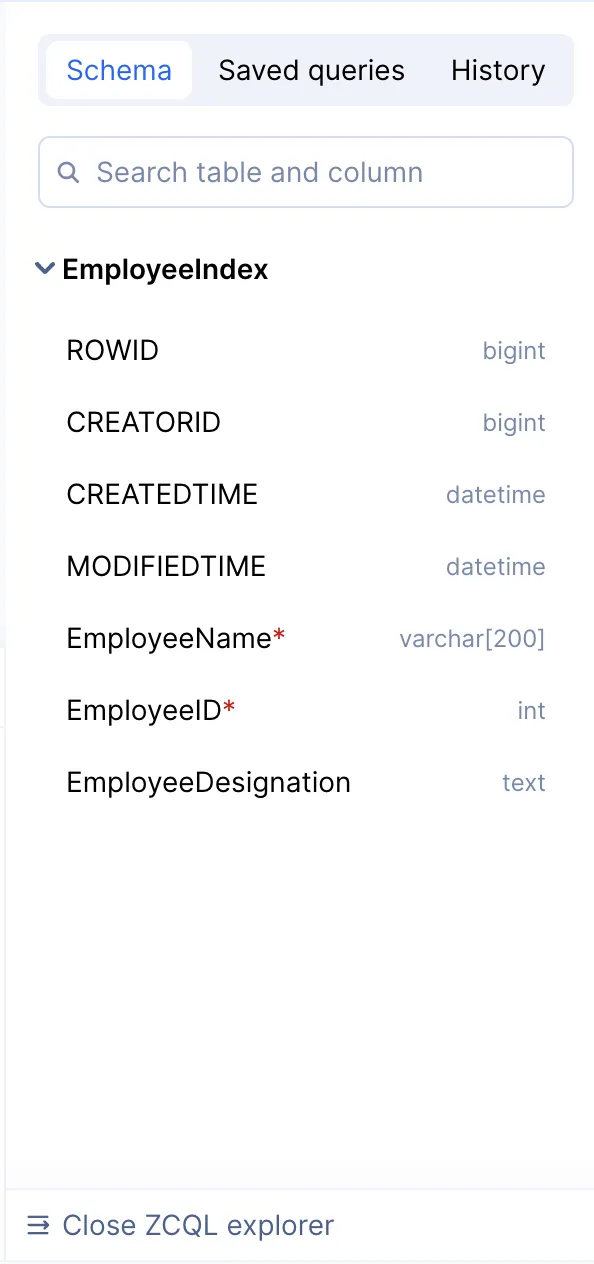This screenshot has width=594, height=1264.
Task: Click the bigint type beside ROWID
Action: point(514,351)
